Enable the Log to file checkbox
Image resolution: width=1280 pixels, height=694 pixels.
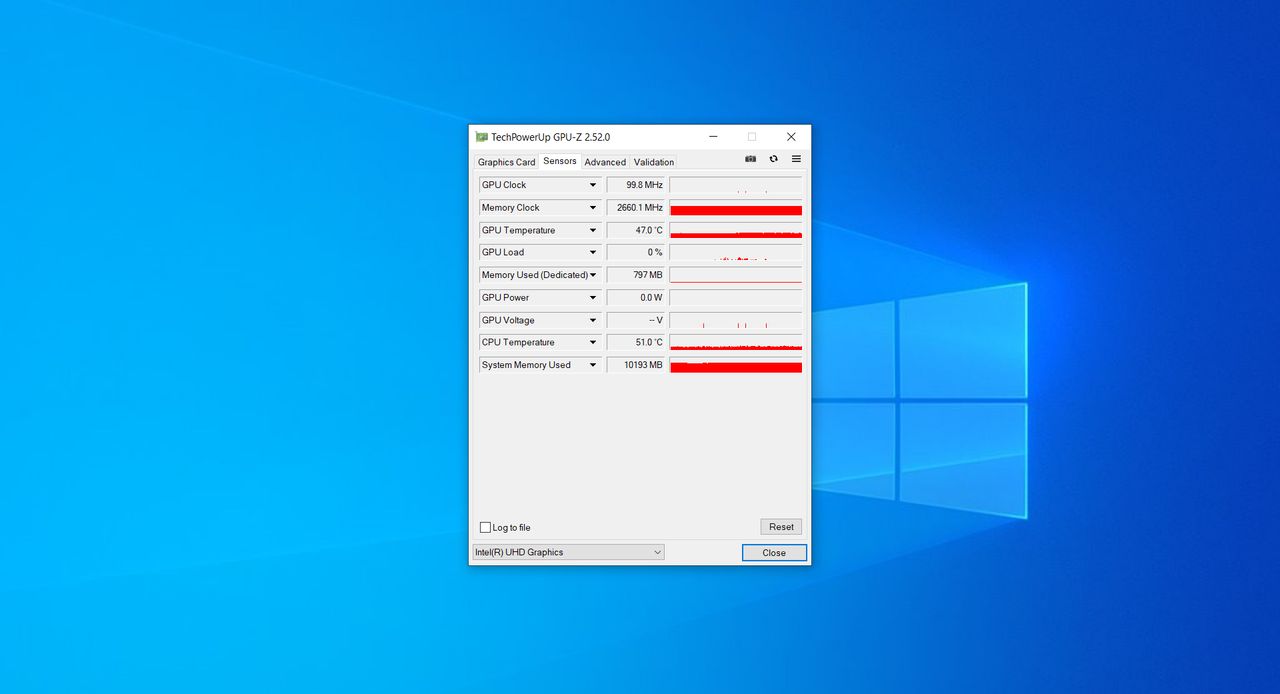point(486,527)
